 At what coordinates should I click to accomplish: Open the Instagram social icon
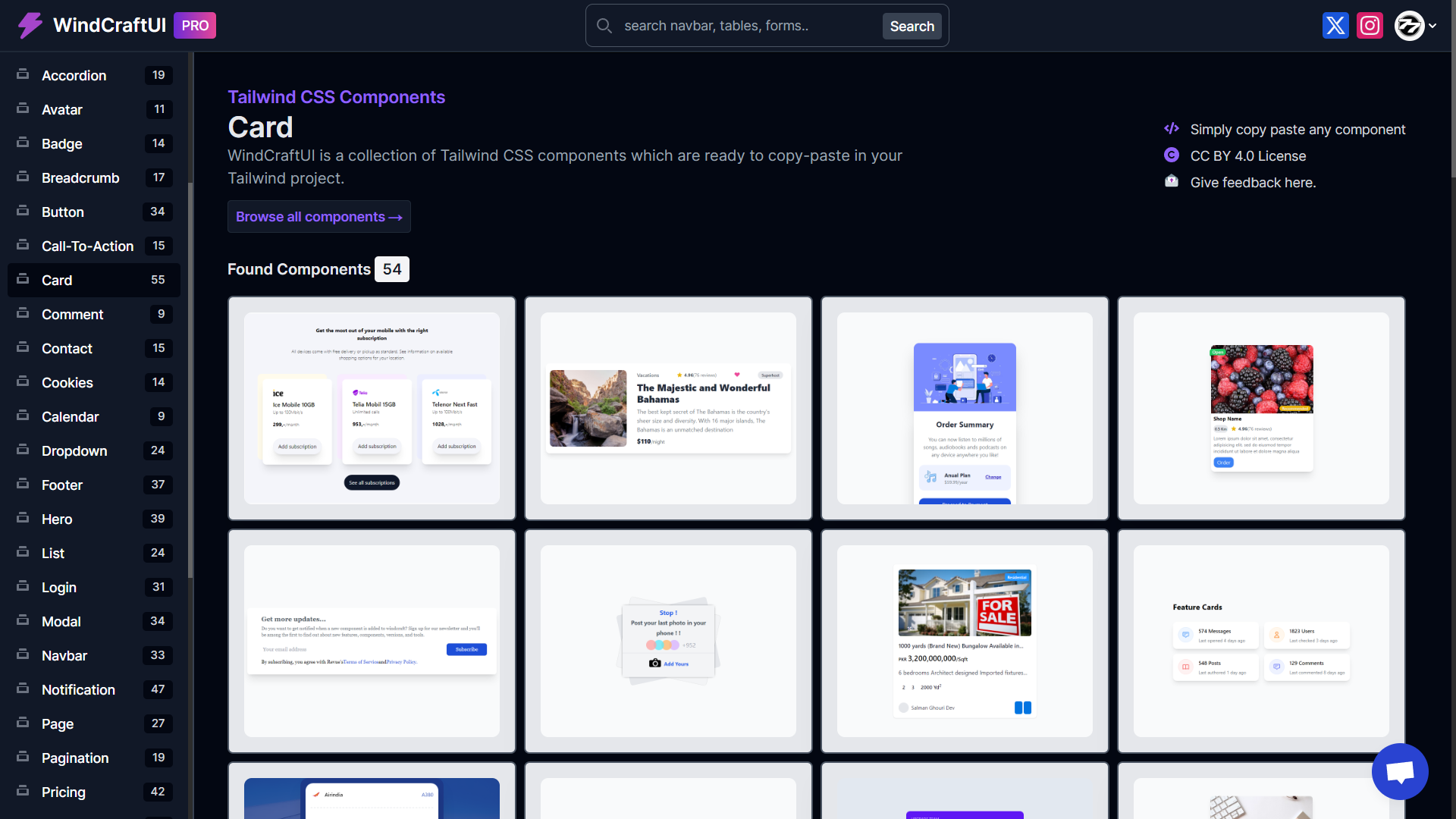pyautogui.click(x=1370, y=26)
